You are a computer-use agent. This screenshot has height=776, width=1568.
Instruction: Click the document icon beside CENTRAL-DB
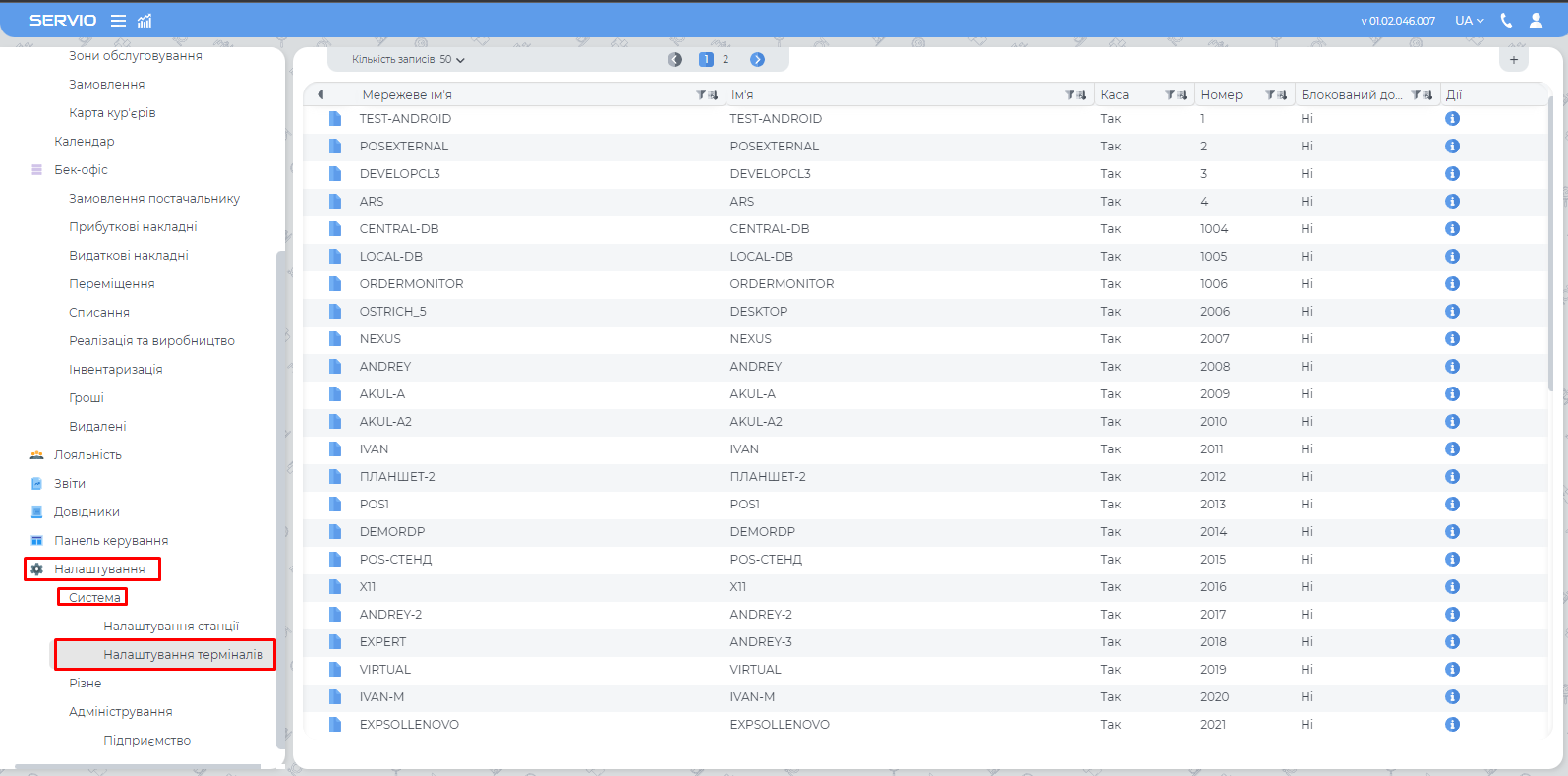[335, 229]
